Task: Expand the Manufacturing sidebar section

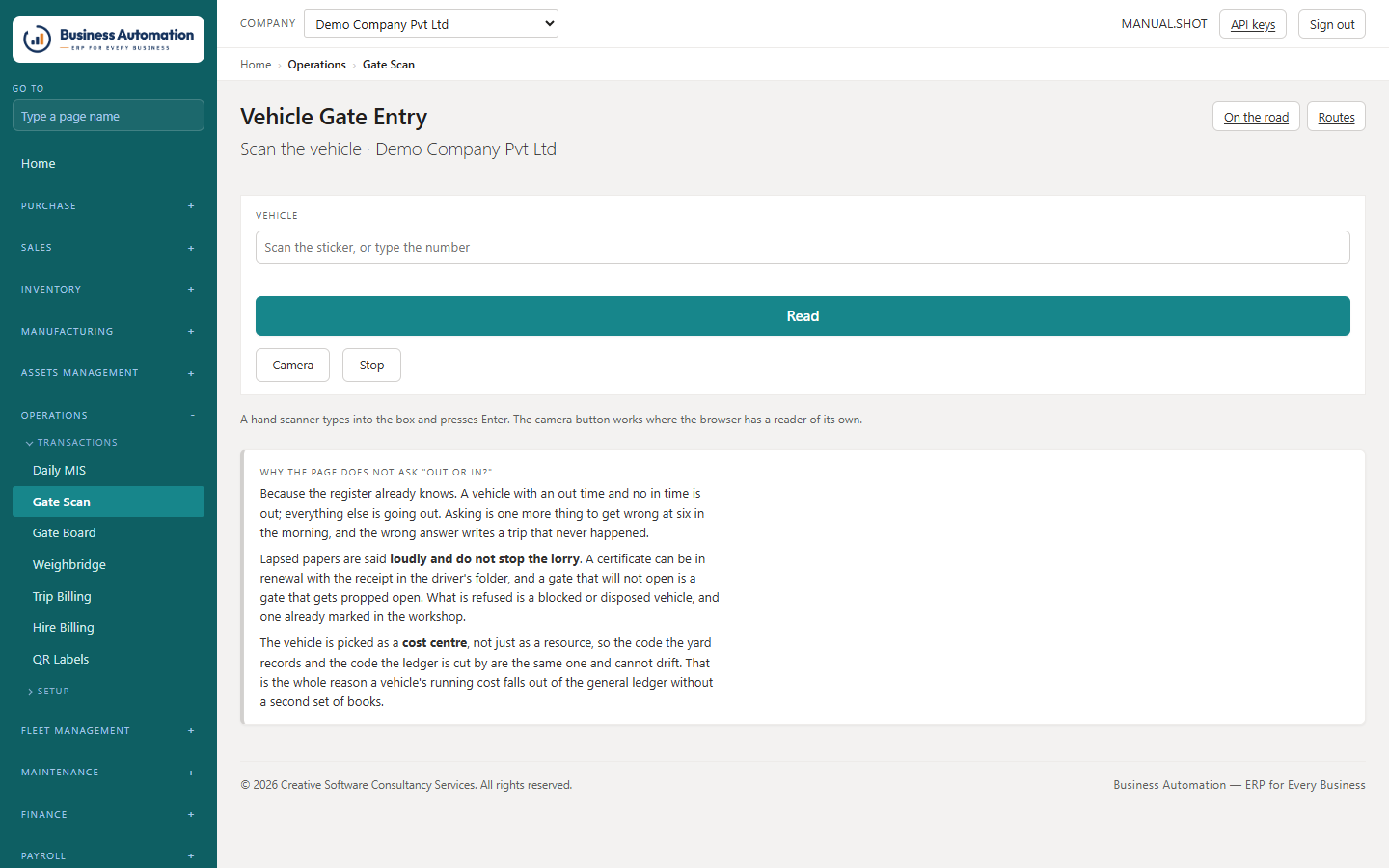Action: [108, 331]
